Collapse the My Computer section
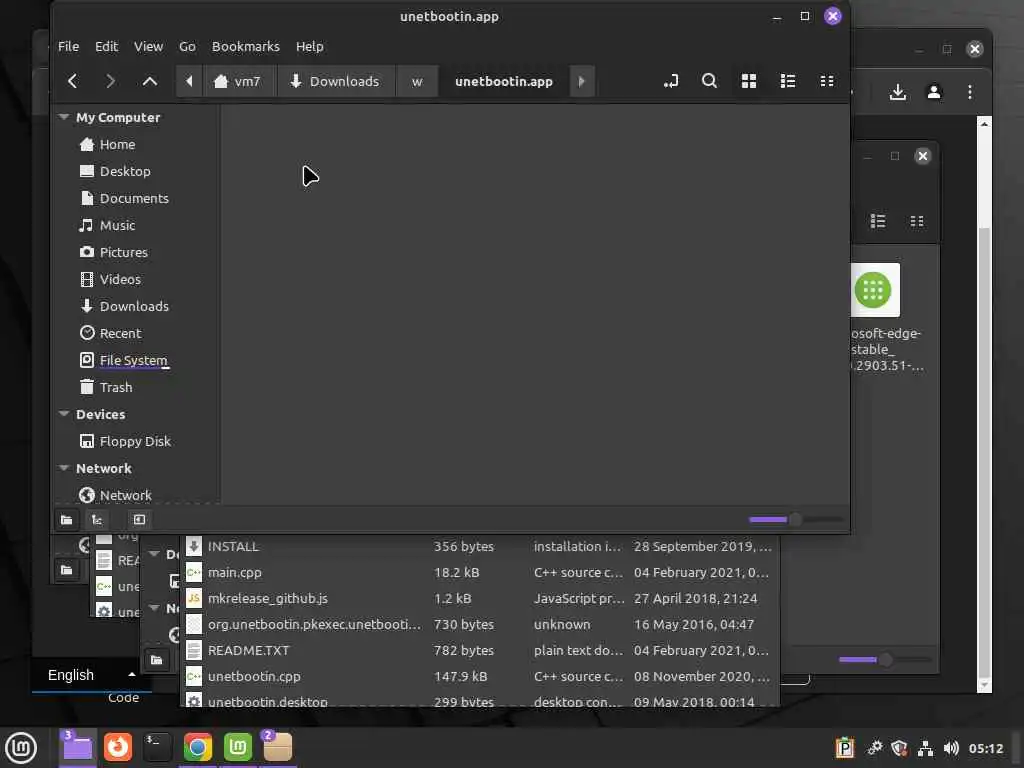 (64, 117)
